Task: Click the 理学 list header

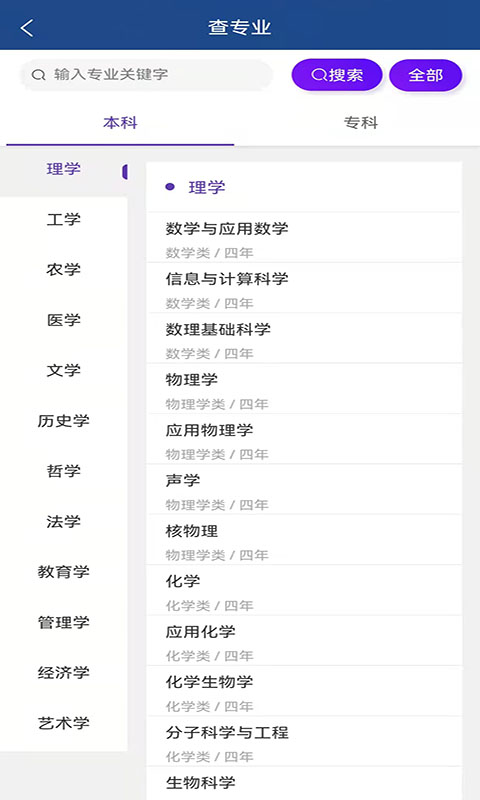Action: coord(304,187)
